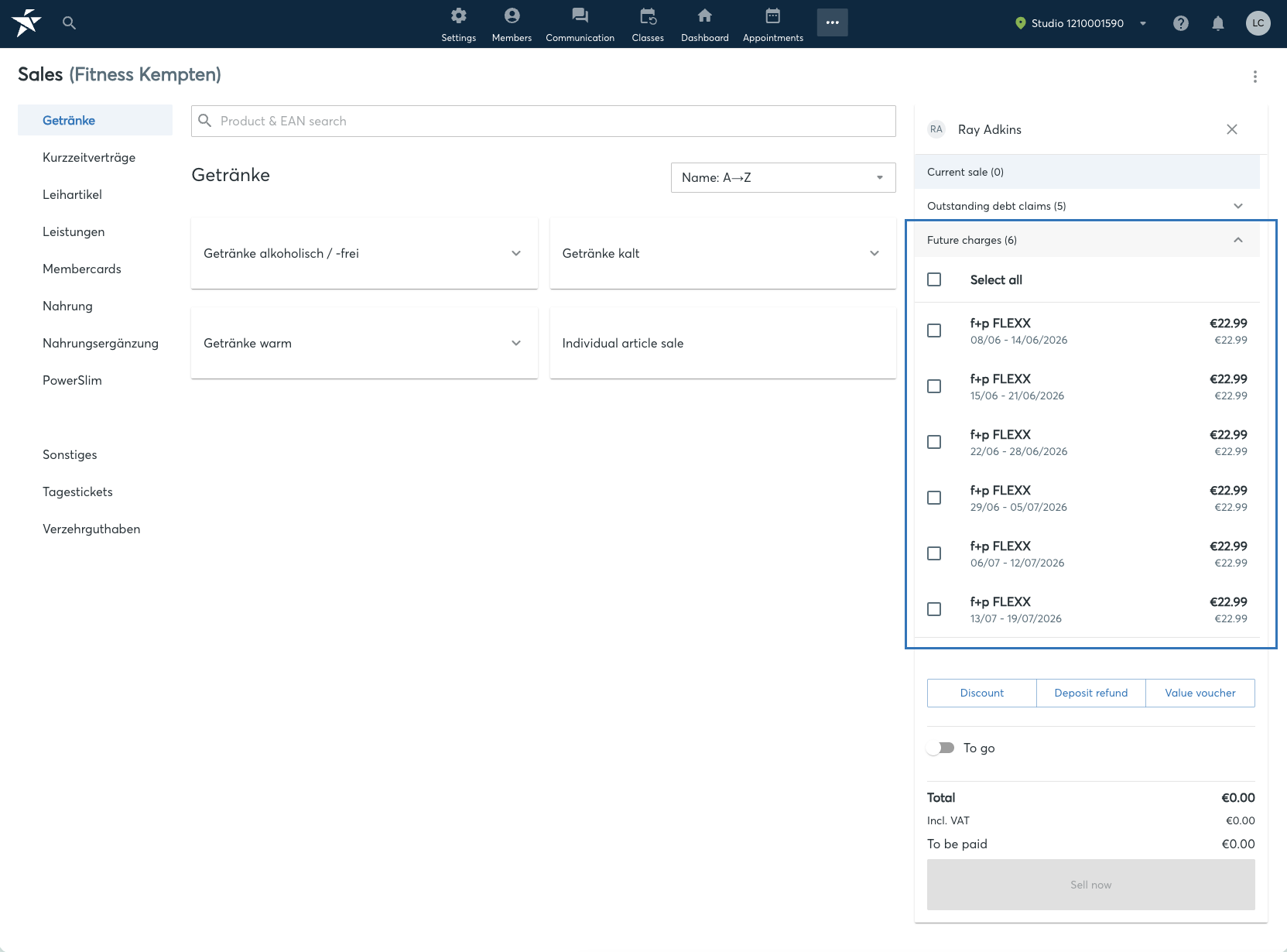
Task: Check f+p FLEXX 08/06 - 14/06/2026 charge
Action: [x=934, y=330]
